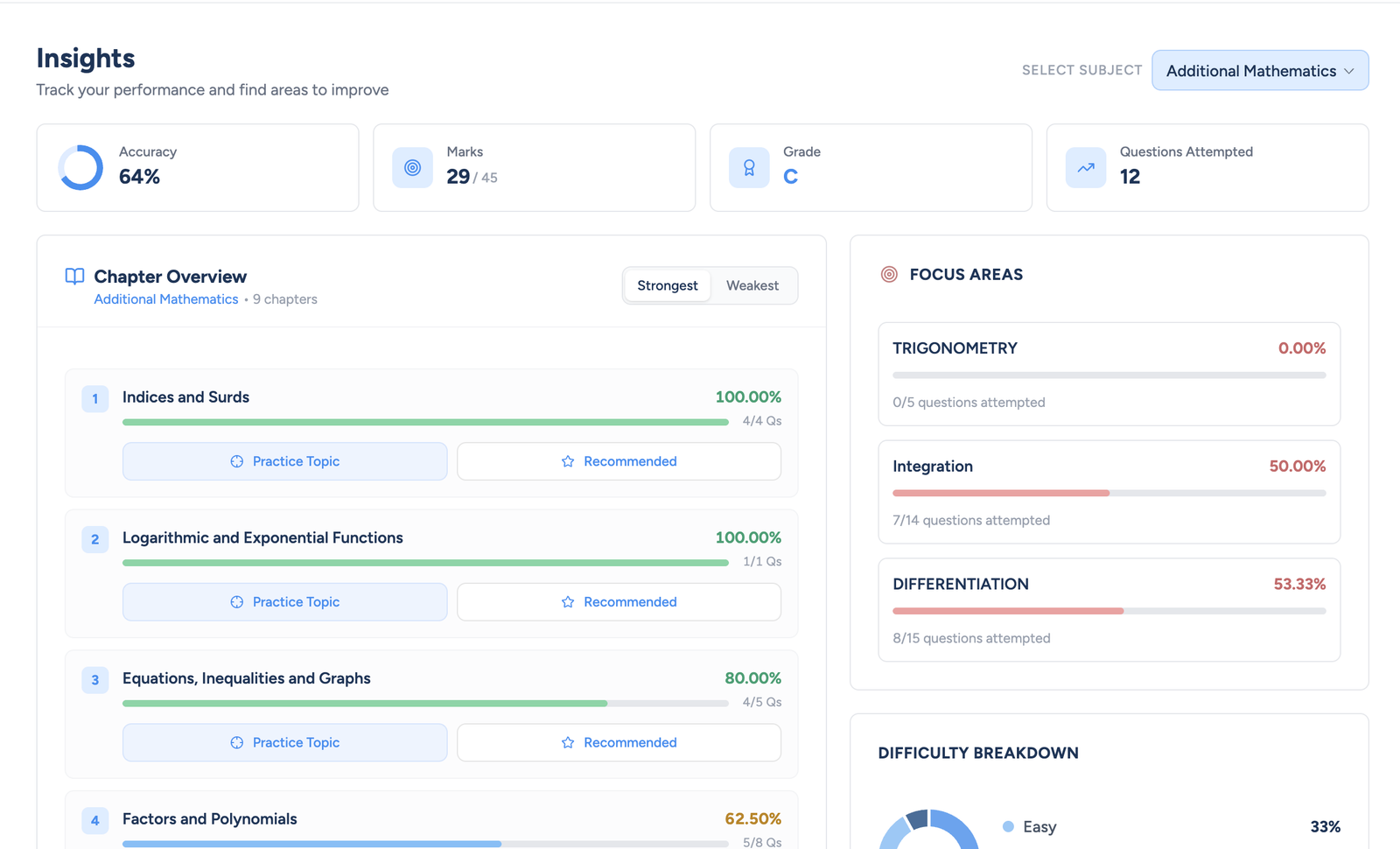Select the Strongest sorting tab
Viewport: 1400px width, 849px height.
[x=668, y=285]
